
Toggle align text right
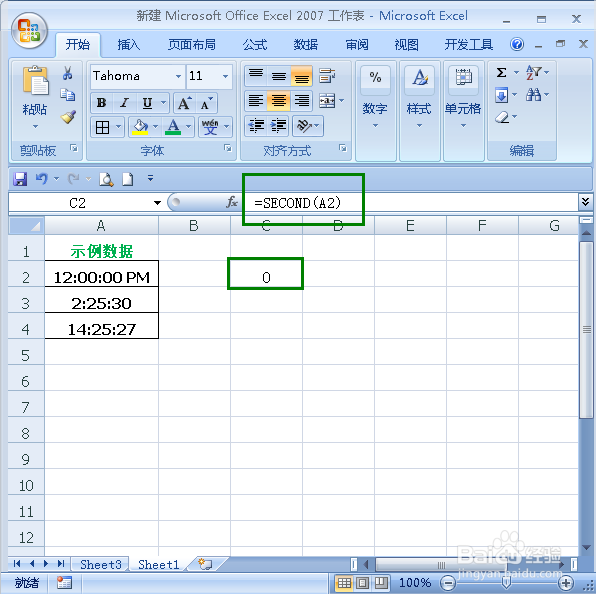(301, 101)
